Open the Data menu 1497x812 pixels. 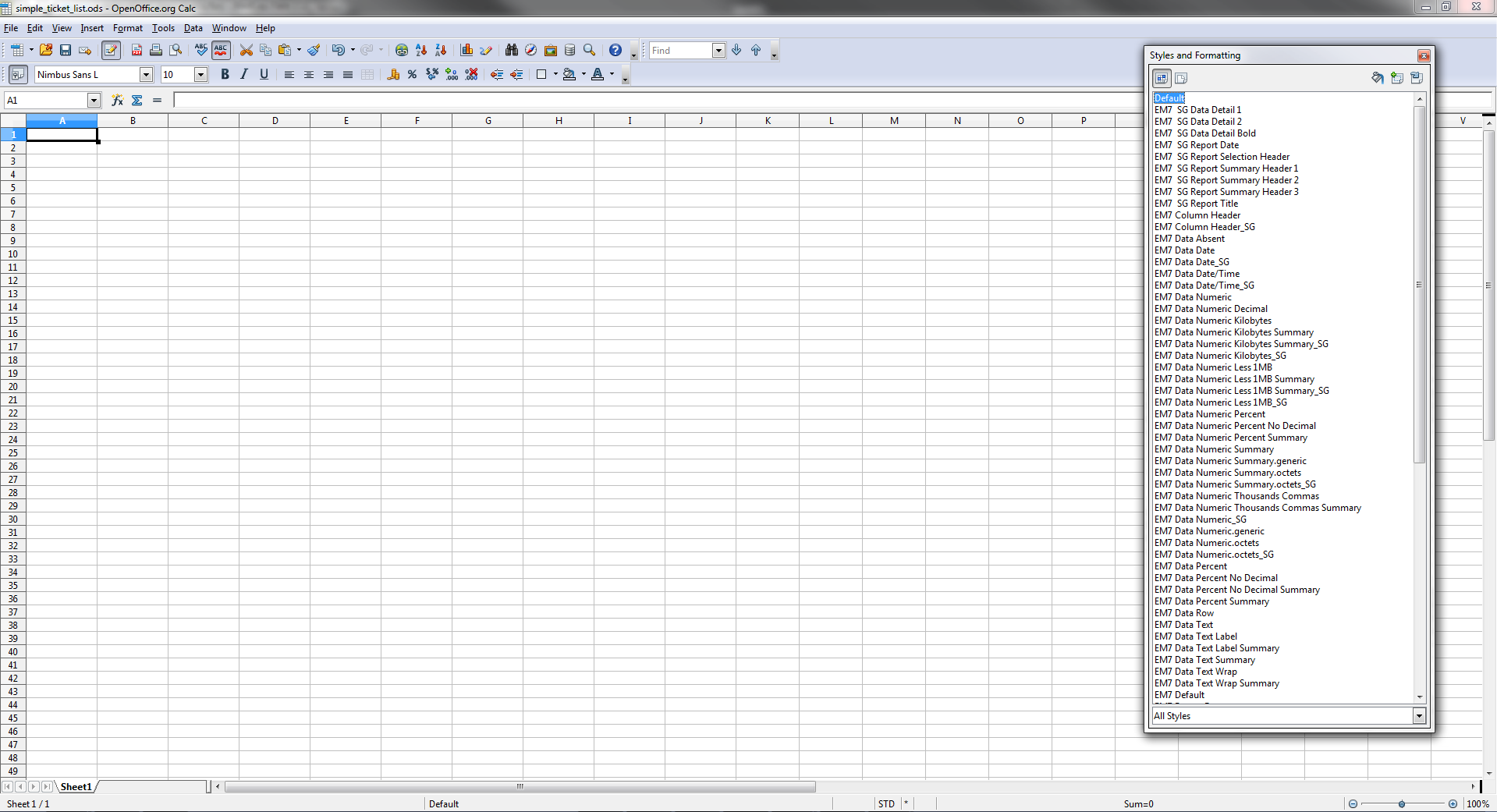pyautogui.click(x=193, y=28)
